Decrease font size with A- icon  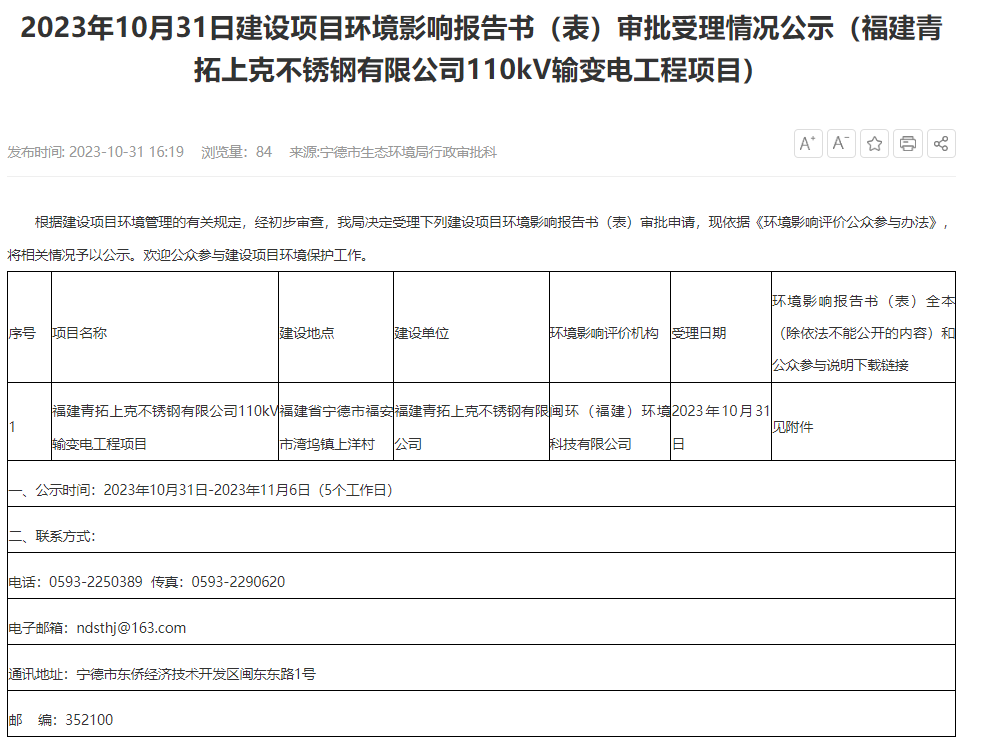click(841, 144)
